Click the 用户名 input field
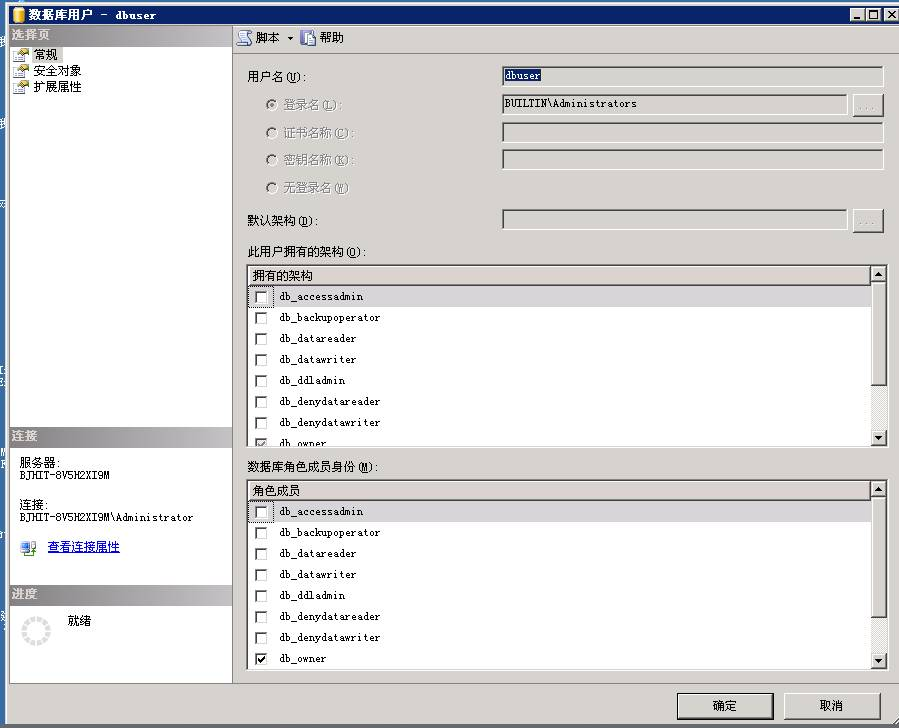 click(x=693, y=76)
